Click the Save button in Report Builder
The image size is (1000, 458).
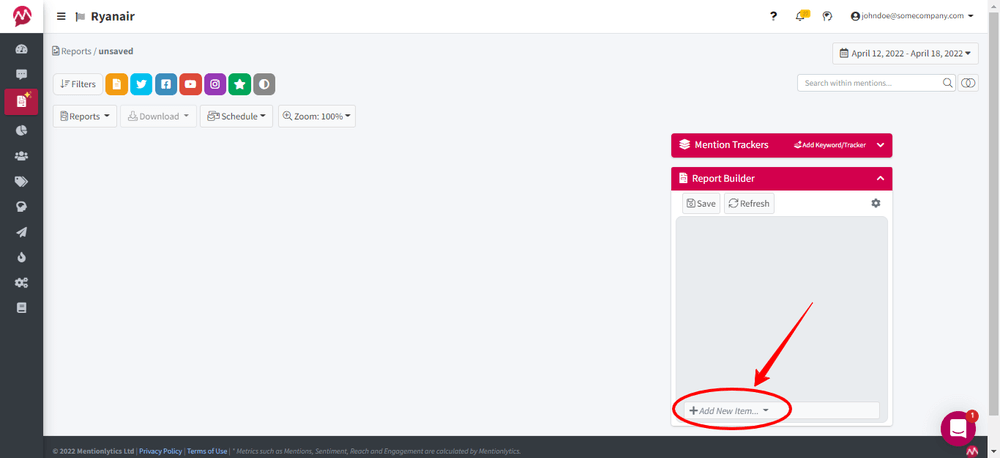[701, 203]
